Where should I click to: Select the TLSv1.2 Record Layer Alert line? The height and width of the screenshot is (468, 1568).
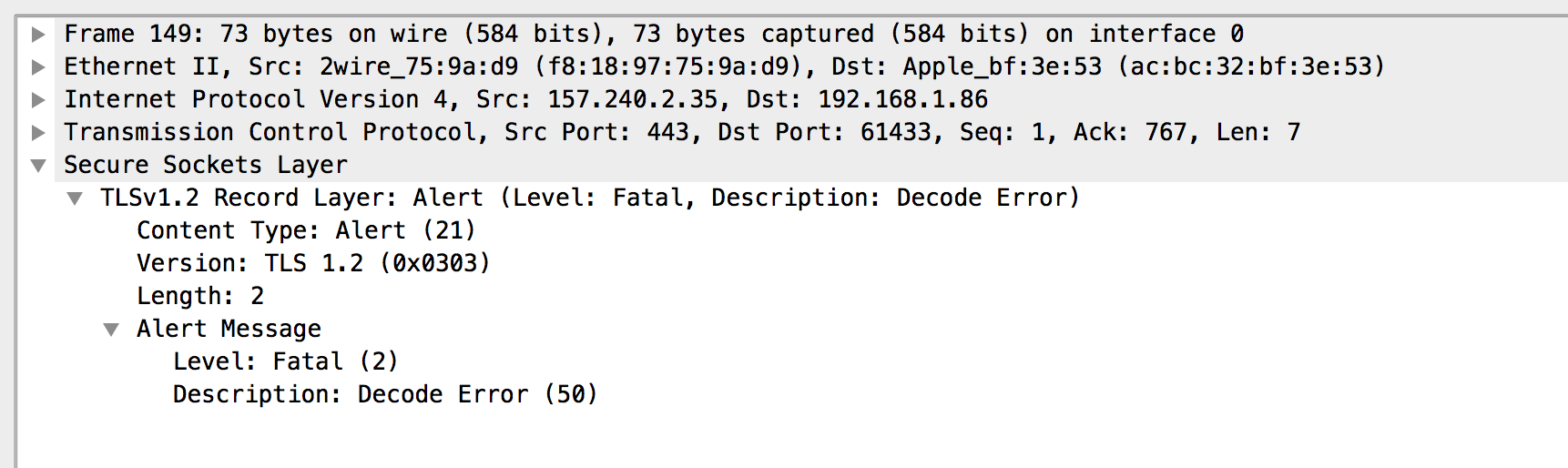point(589,198)
